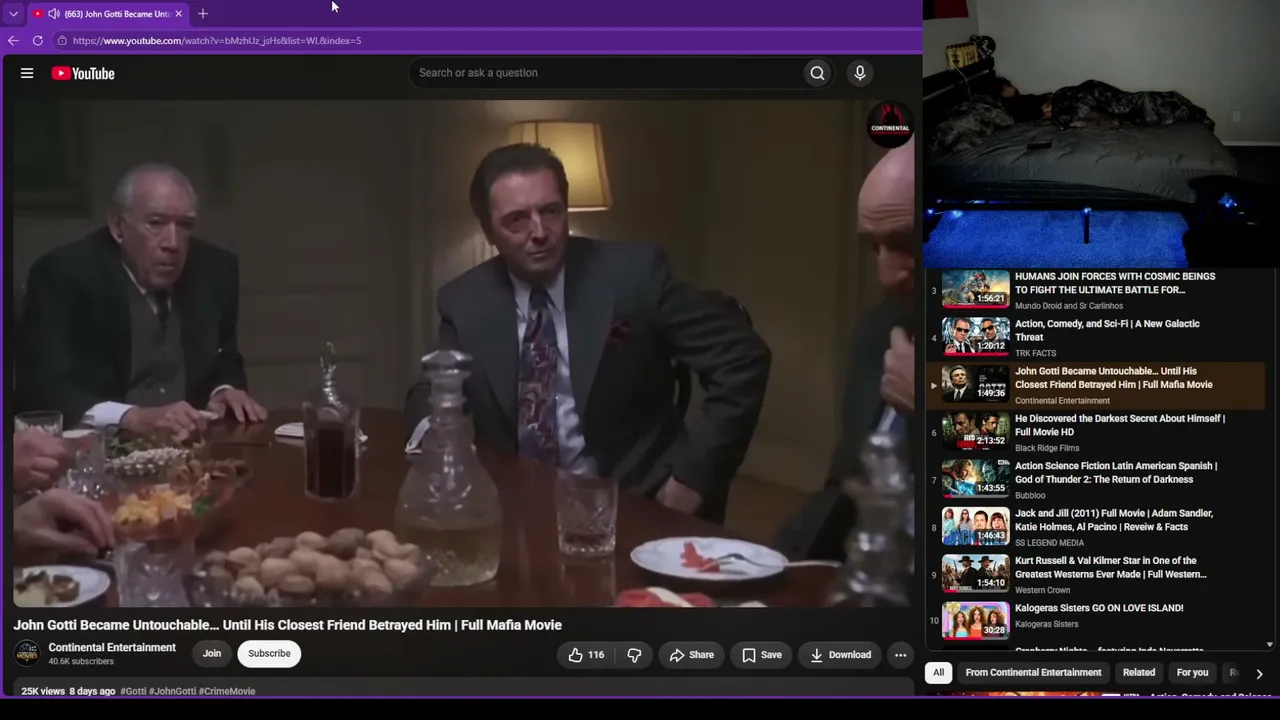Viewport: 1280px width, 720px height.
Task: Click the magnifier search button
Action: click(x=817, y=73)
